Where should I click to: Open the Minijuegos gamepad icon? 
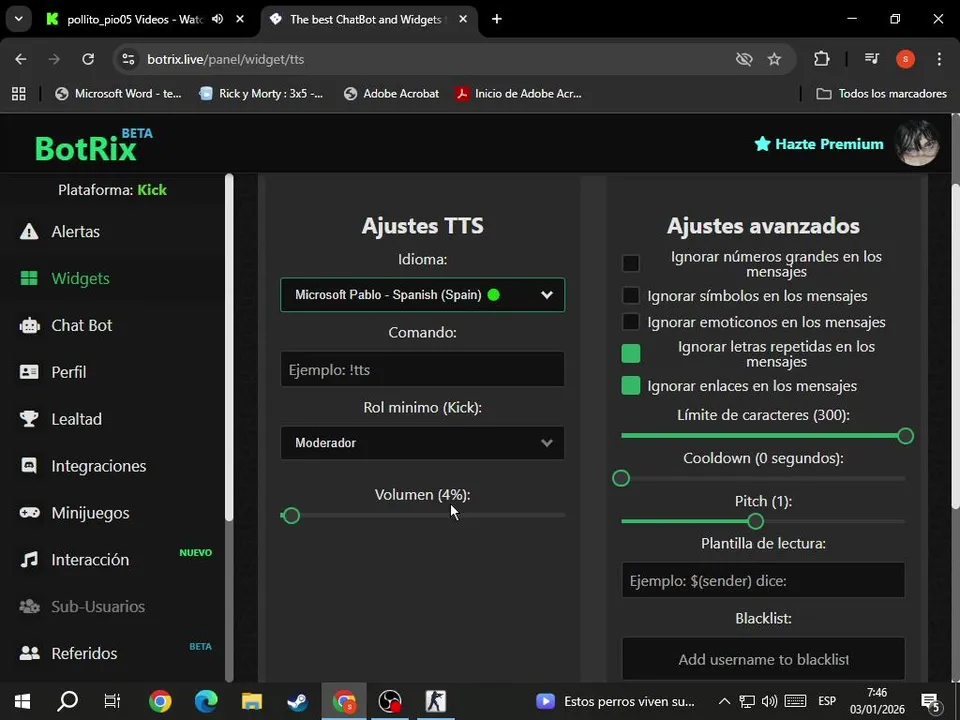pyautogui.click(x=29, y=512)
